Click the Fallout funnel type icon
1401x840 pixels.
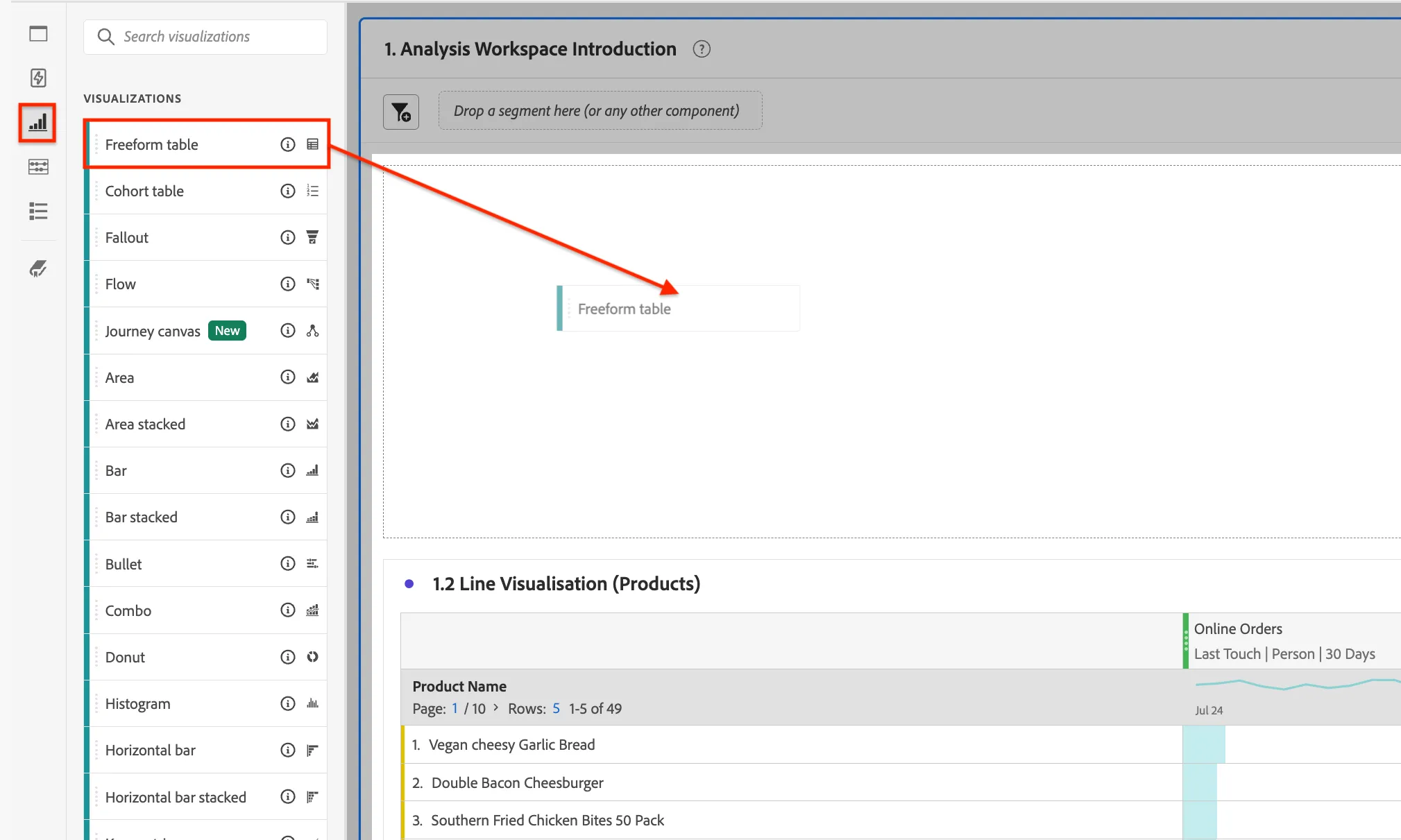click(x=312, y=237)
